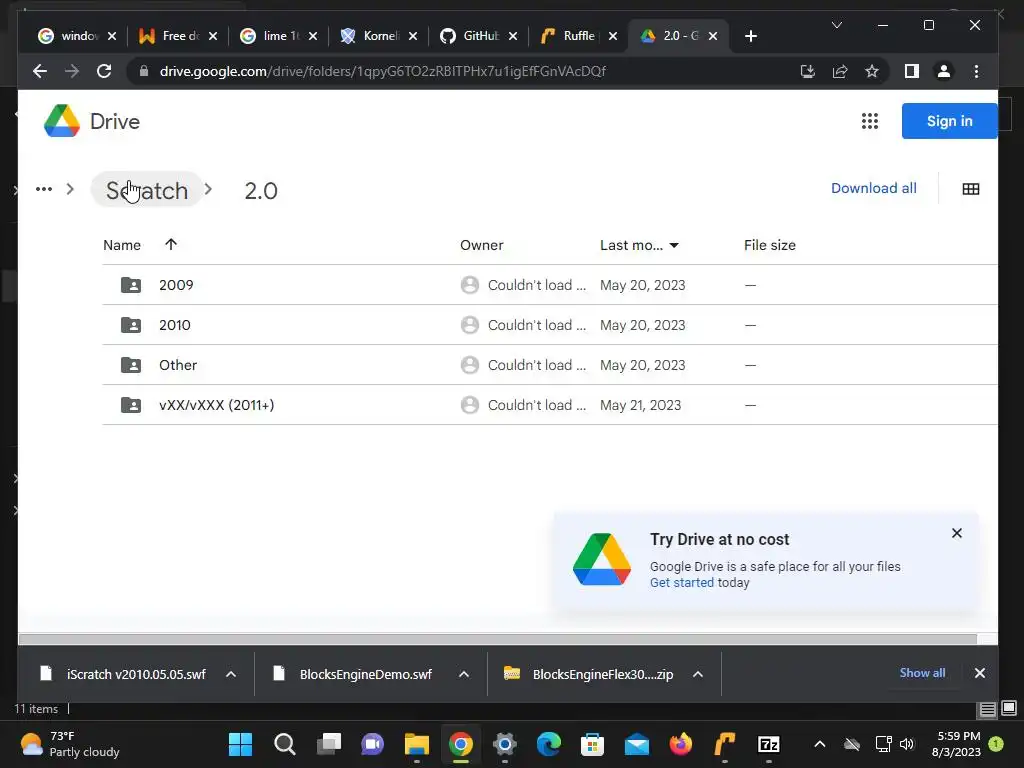Screen dimensions: 1024x768
Task: Open the 2009 folder
Action: tap(550, 285)
